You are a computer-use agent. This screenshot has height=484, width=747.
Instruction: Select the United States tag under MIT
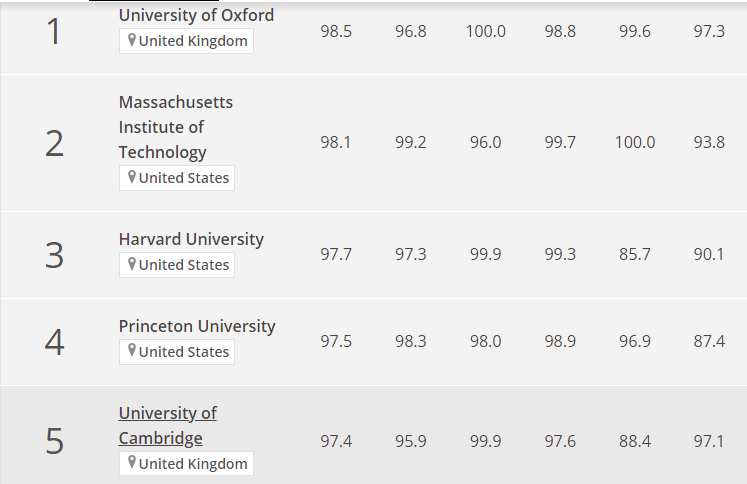pos(177,178)
